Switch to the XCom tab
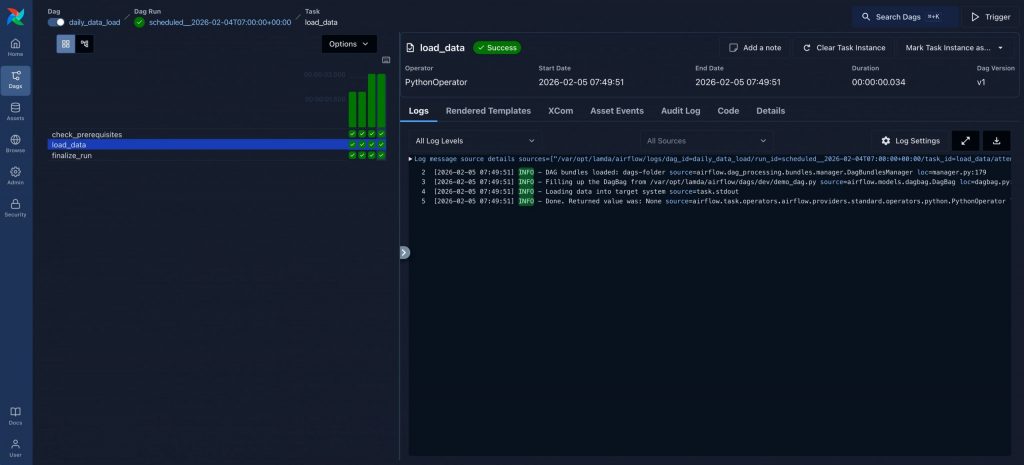Viewport: 1024px width, 465px height. click(x=560, y=111)
